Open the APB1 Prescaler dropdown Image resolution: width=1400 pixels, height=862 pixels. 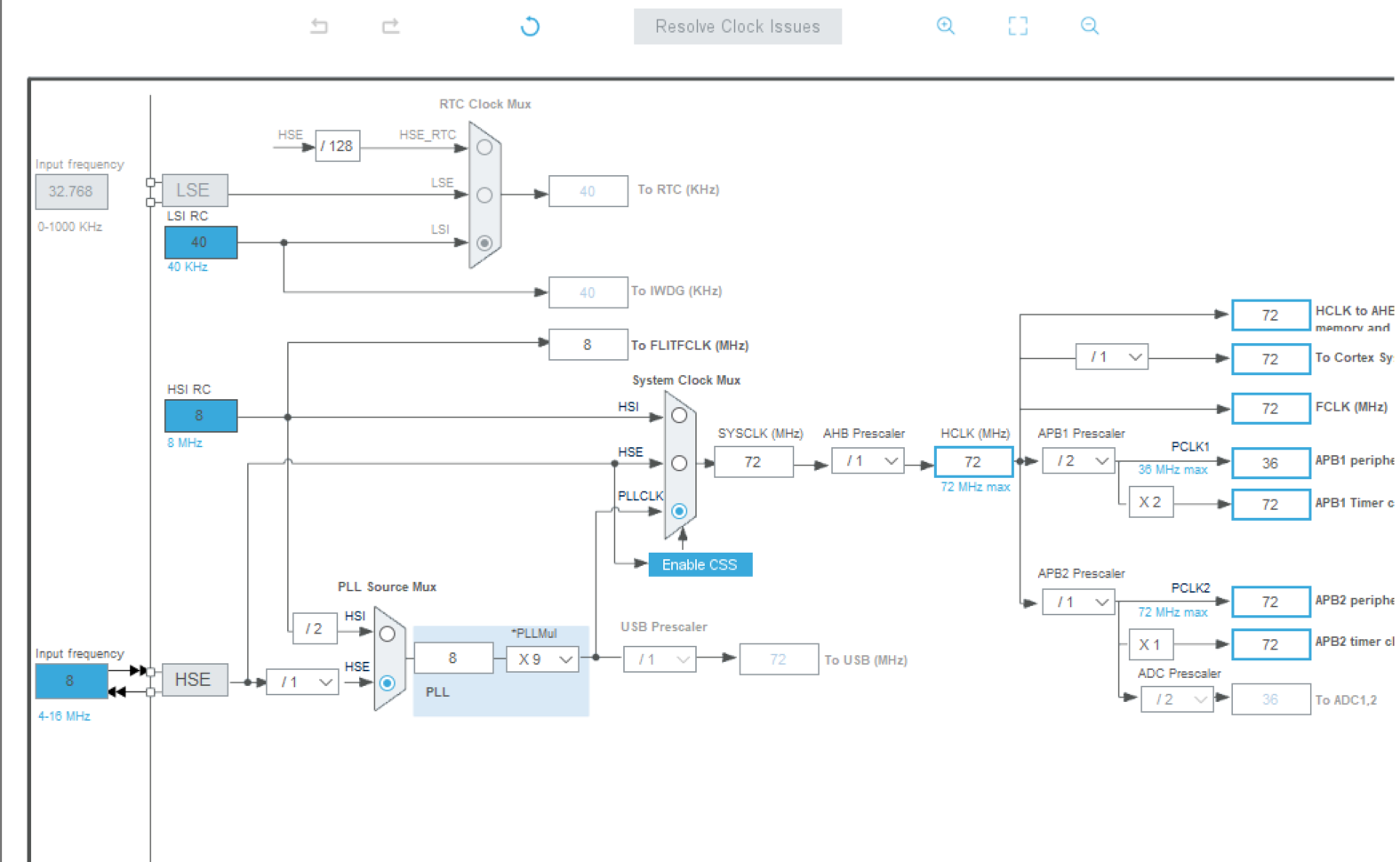[x=1079, y=460]
